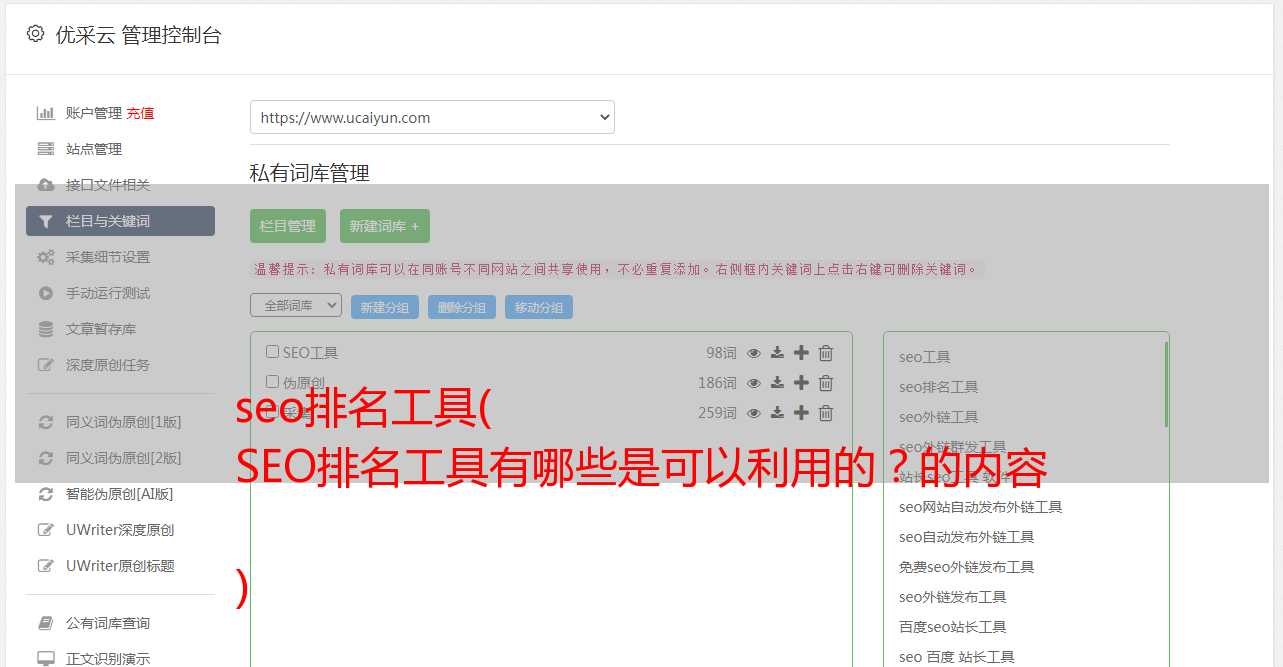
Task: Delete the SEO工具 word library
Action: point(826,353)
